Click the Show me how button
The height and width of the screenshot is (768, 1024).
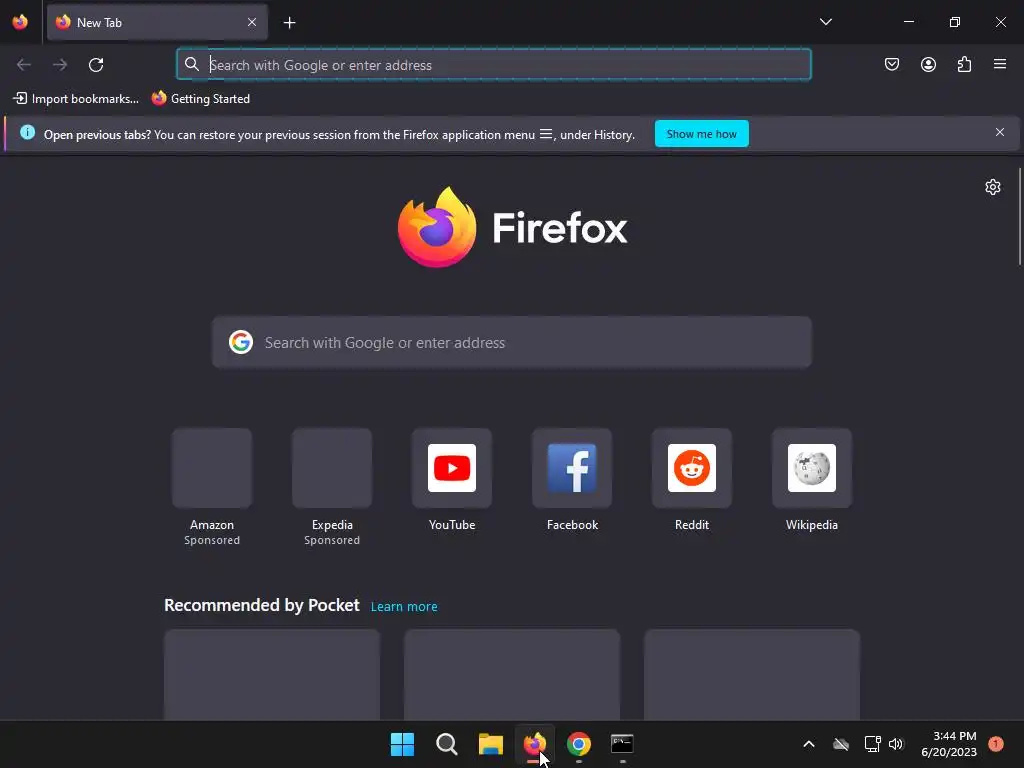[x=701, y=134]
